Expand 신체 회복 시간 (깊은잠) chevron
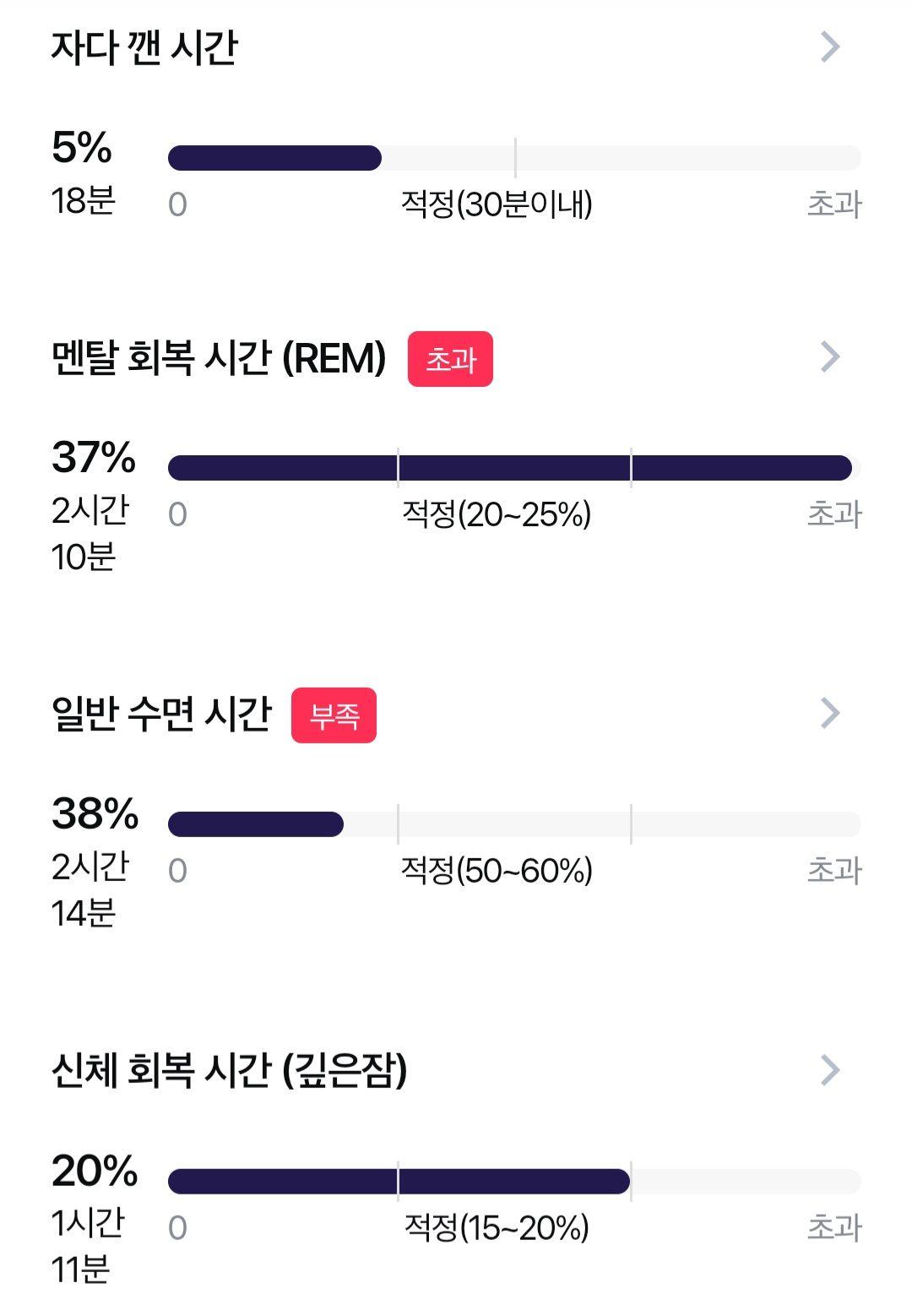 [830, 1070]
